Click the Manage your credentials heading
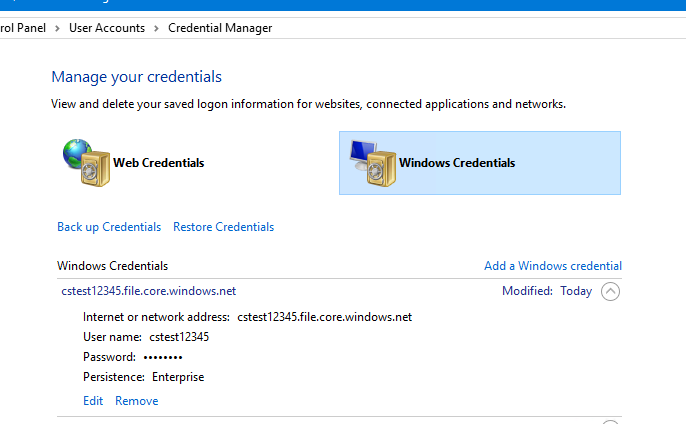Viewport: 686px width, 424px height. point(136,77)
